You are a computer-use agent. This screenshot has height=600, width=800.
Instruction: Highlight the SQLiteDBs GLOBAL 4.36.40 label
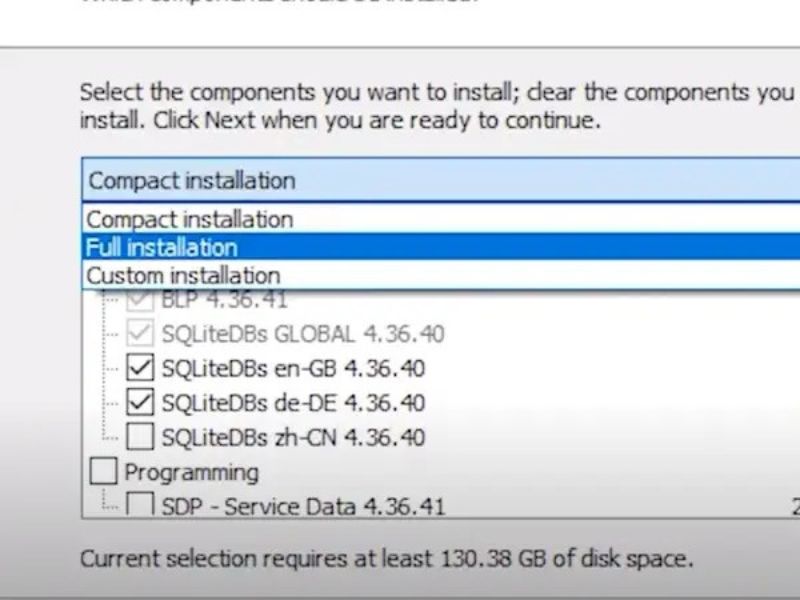point(302,334)
